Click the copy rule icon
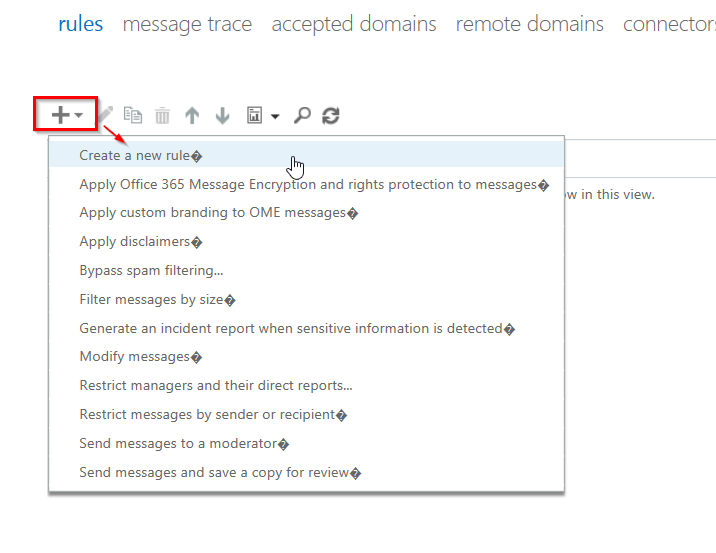The height and width of the screenshot is (553, 716). pyautogui.click(x=132, y=116)
